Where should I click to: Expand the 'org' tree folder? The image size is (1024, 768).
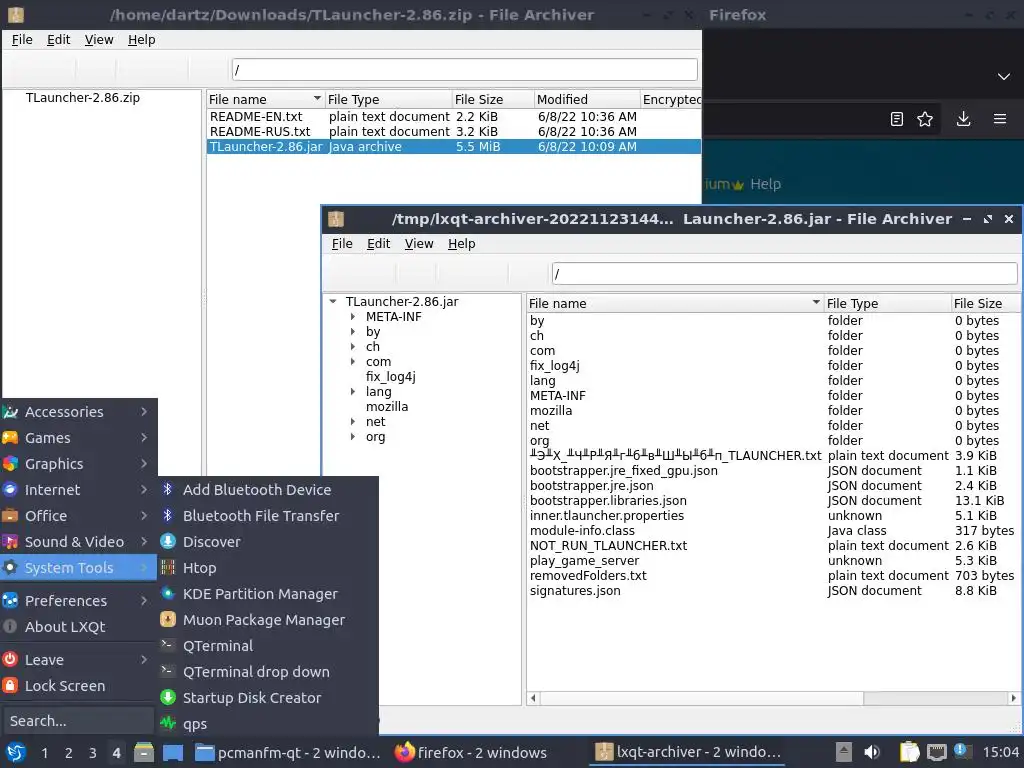point(353,437)
